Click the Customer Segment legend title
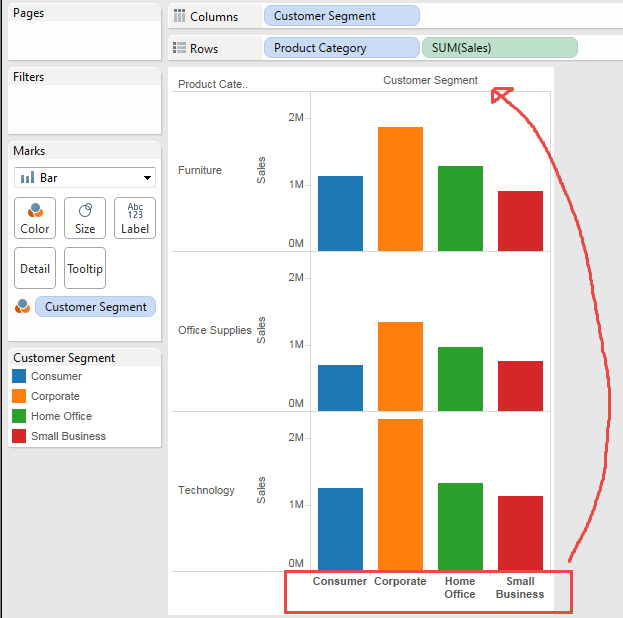The height and width of the screenshot is (618, 623). tap(64, 358)
